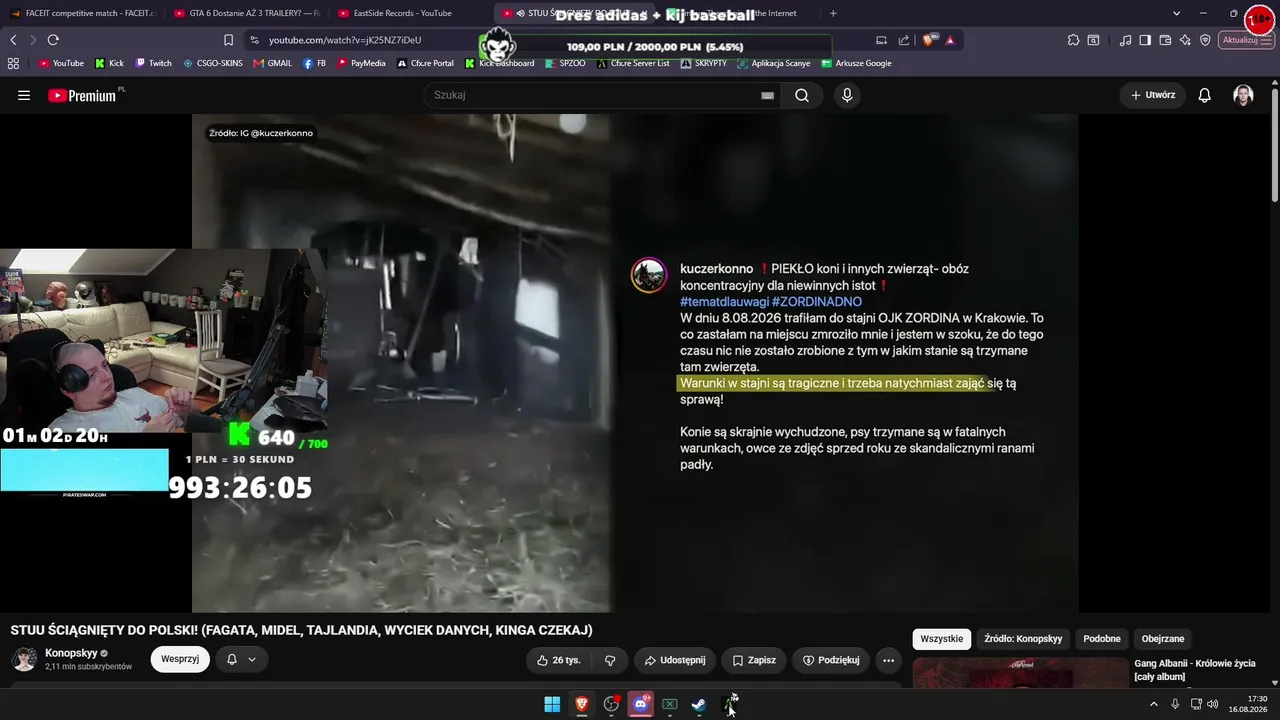The height and width of the screenshot is (720, 1280).
Task: Show hidden system tray icons chevron
Action: pyautogui.click(x=1155, y=704)
